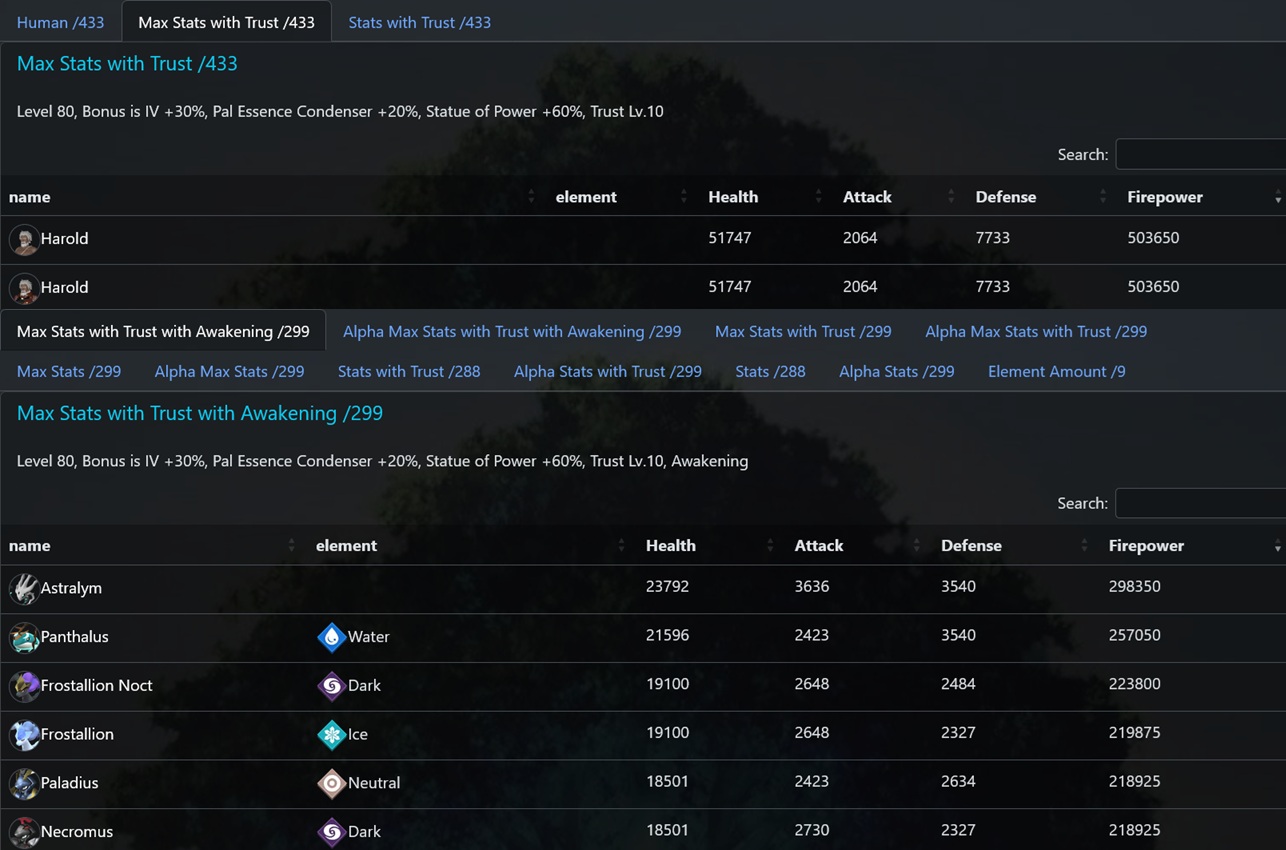This screenshot has height=850, width=1286.
Task: Click Frostallion Noct's Defense value 2484
Action: tap(958, 685)
